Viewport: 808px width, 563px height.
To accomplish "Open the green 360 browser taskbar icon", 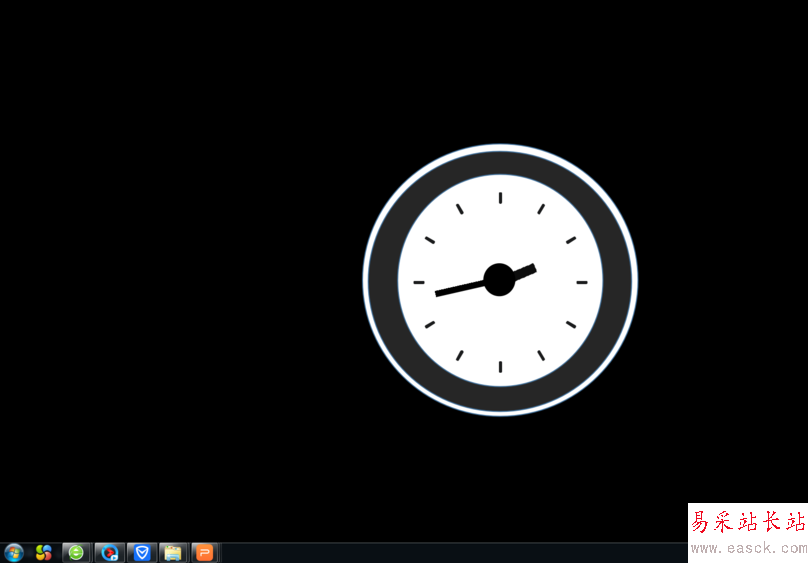I will point(76,553).
